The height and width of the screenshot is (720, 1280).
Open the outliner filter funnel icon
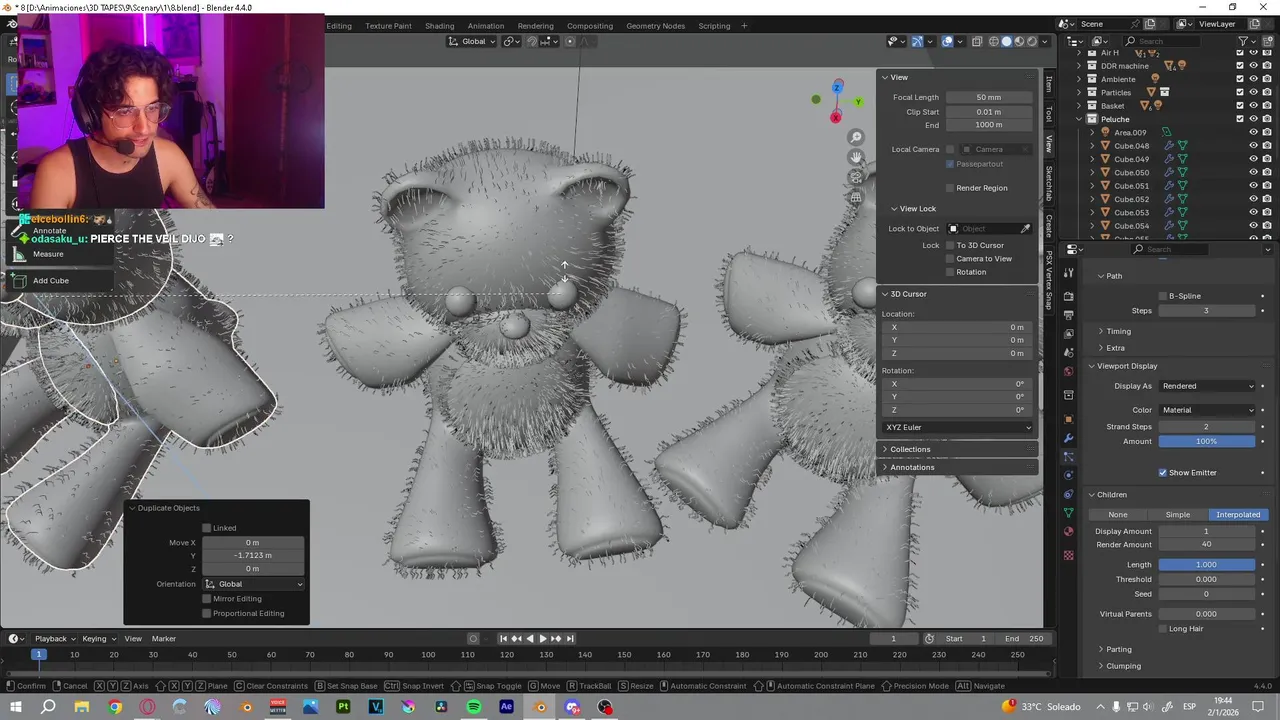[1243, 41]
